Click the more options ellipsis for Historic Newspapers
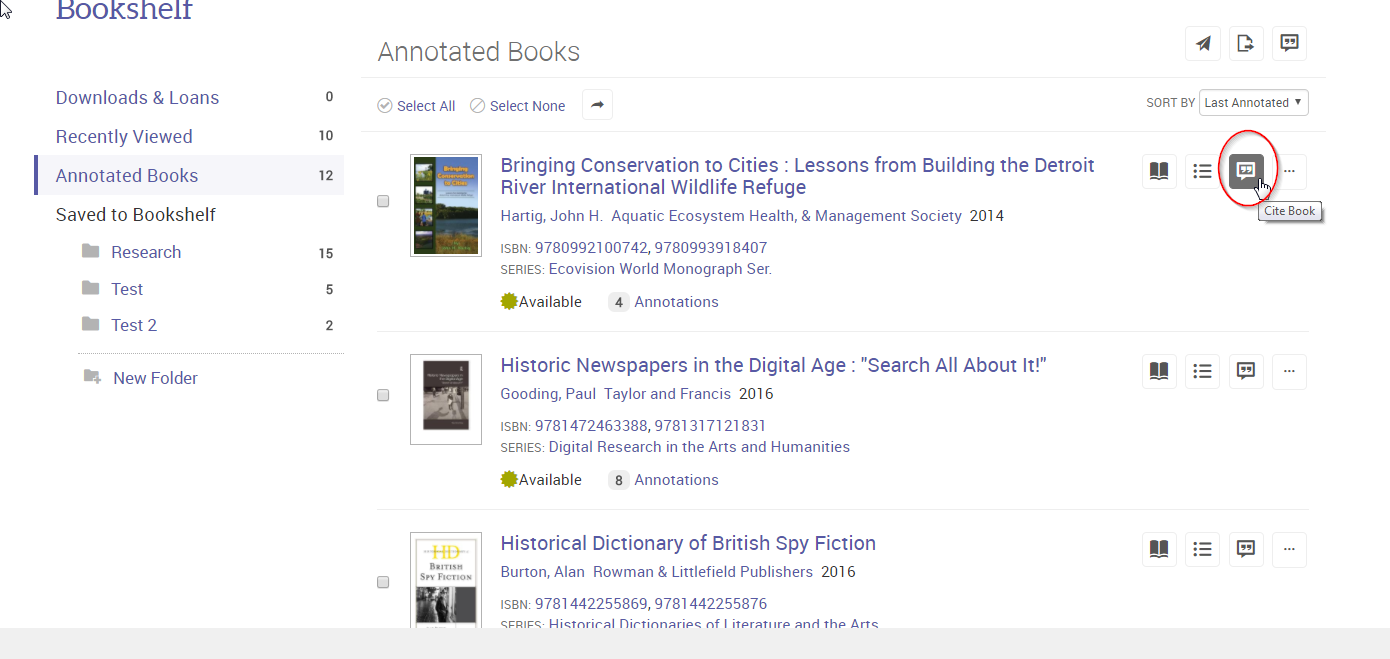This screenshot has width=1390, height=659. tap(1289, 371)
